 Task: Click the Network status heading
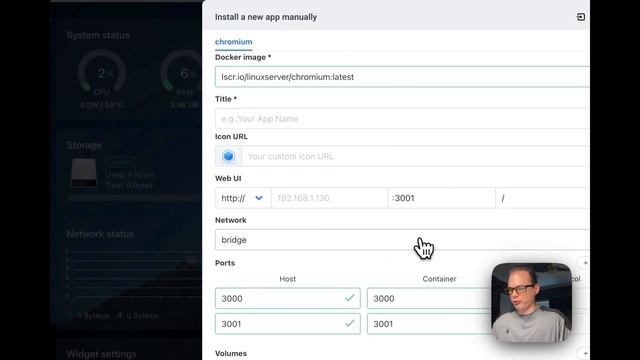click(100, 234)
